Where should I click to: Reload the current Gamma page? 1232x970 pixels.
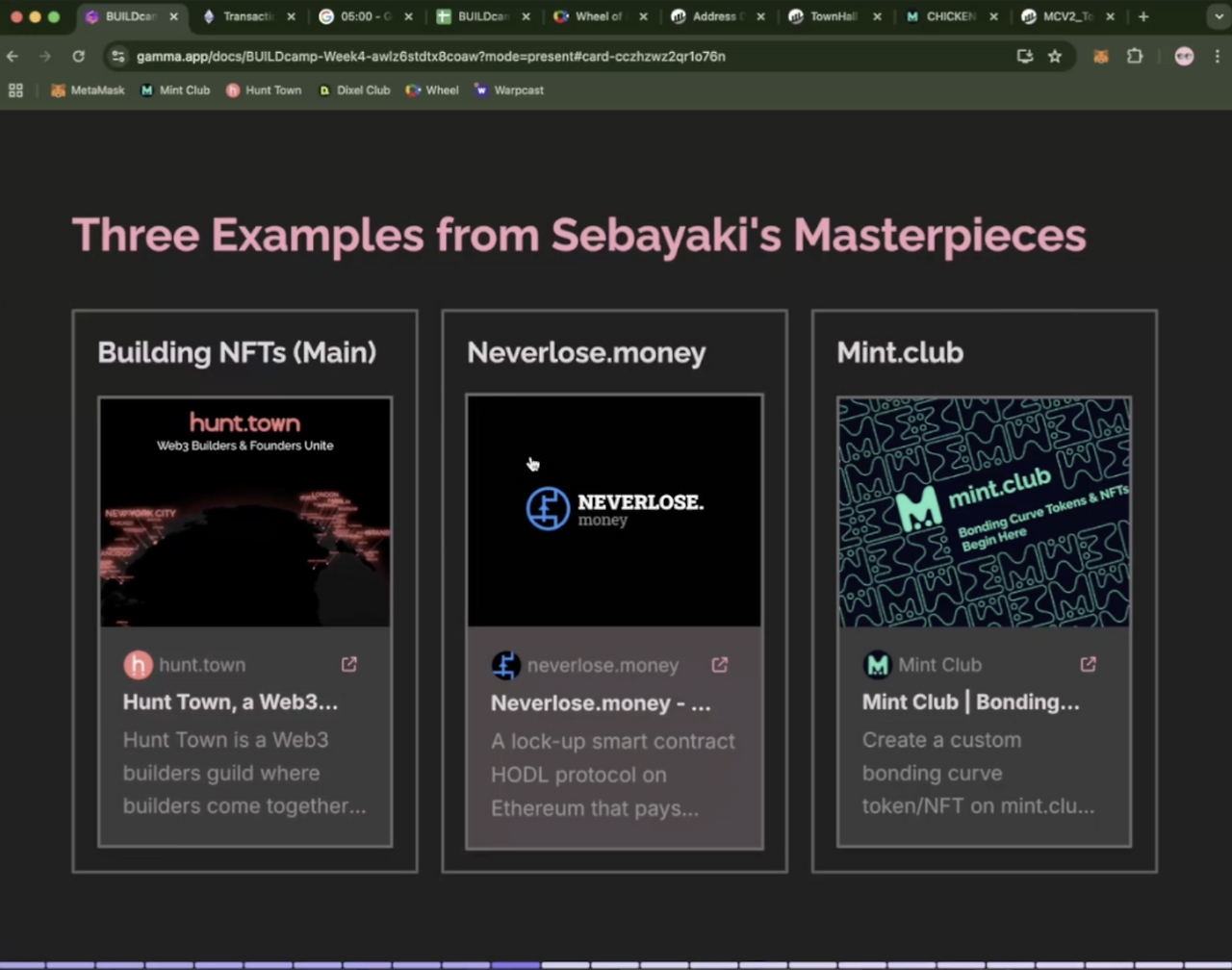click(x=78, y=56)
